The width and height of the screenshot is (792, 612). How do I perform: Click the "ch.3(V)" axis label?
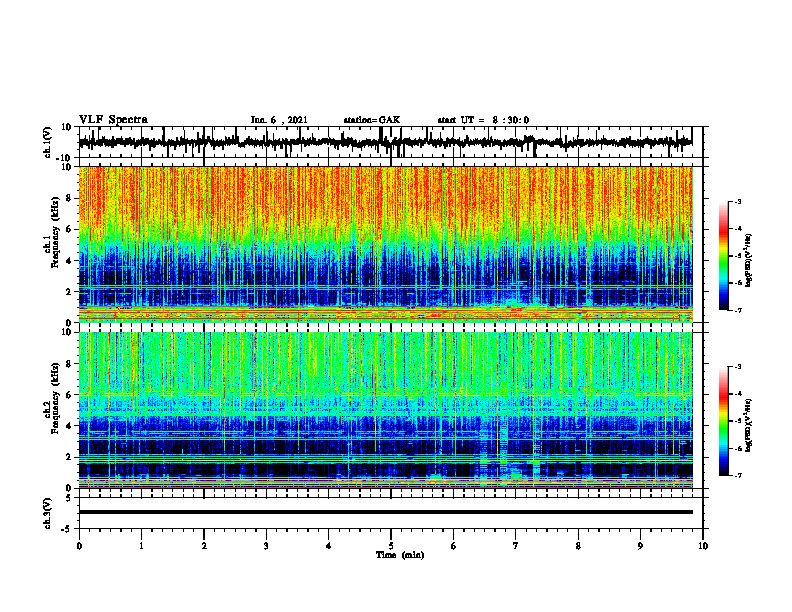[48, 513]
